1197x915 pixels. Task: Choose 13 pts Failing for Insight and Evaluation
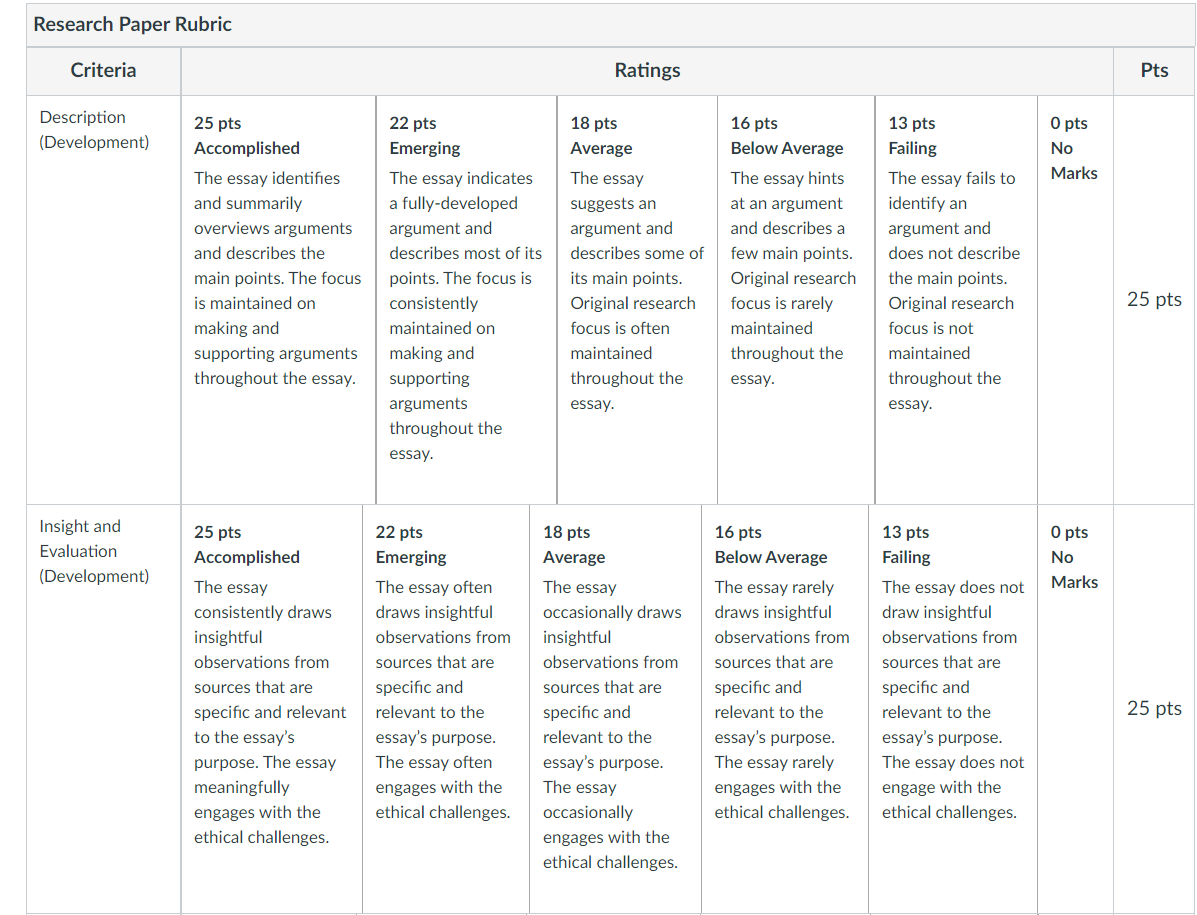953,709
